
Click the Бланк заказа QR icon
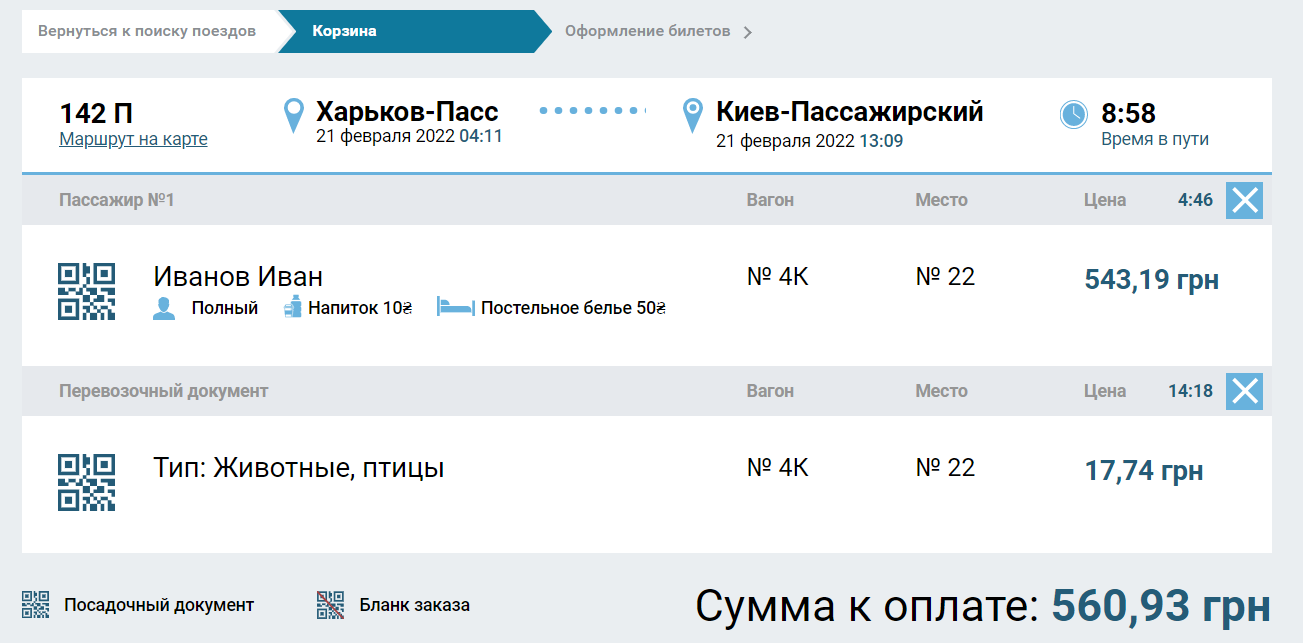tap(330, 605)
